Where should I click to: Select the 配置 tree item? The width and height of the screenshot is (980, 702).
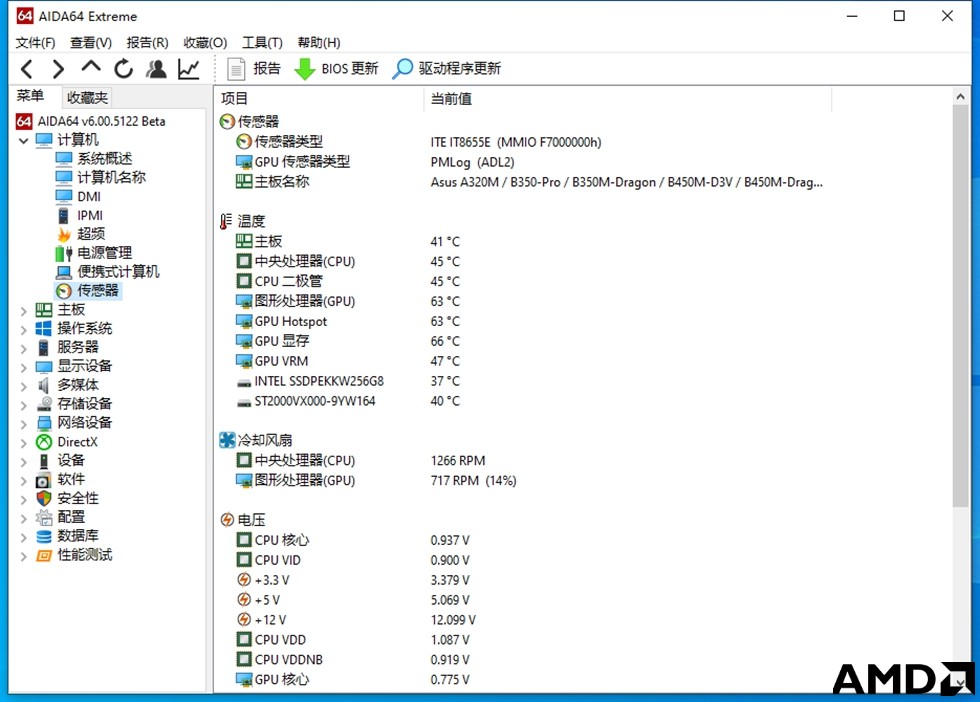(x=71, y=517)
